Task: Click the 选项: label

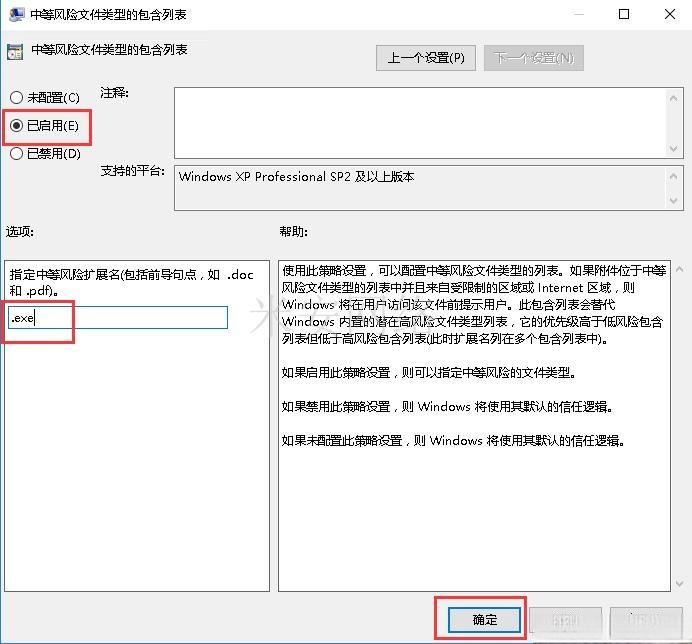Action: point(19,232)
